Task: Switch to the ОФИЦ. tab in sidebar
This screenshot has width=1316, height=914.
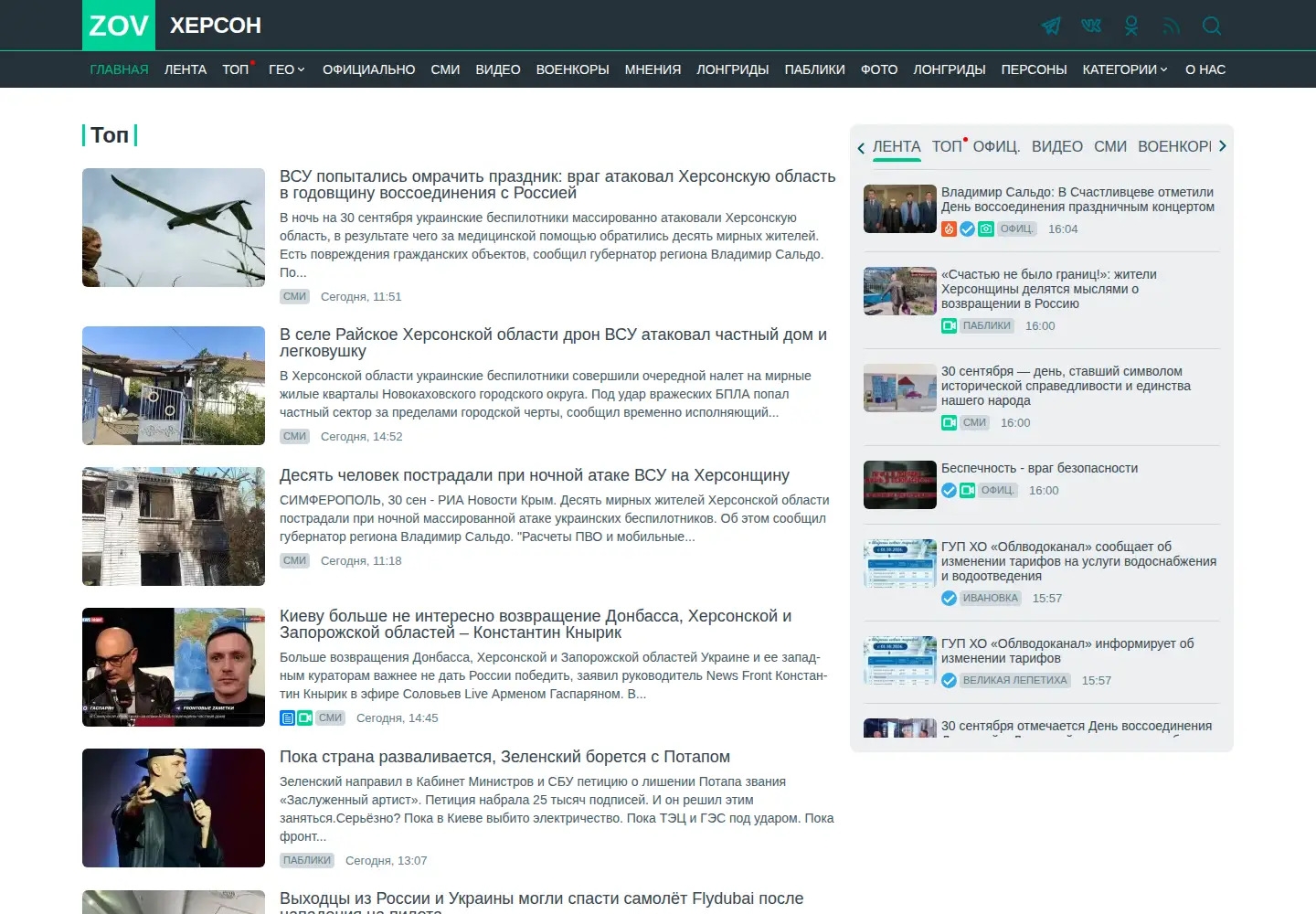Action: (996, 146)
